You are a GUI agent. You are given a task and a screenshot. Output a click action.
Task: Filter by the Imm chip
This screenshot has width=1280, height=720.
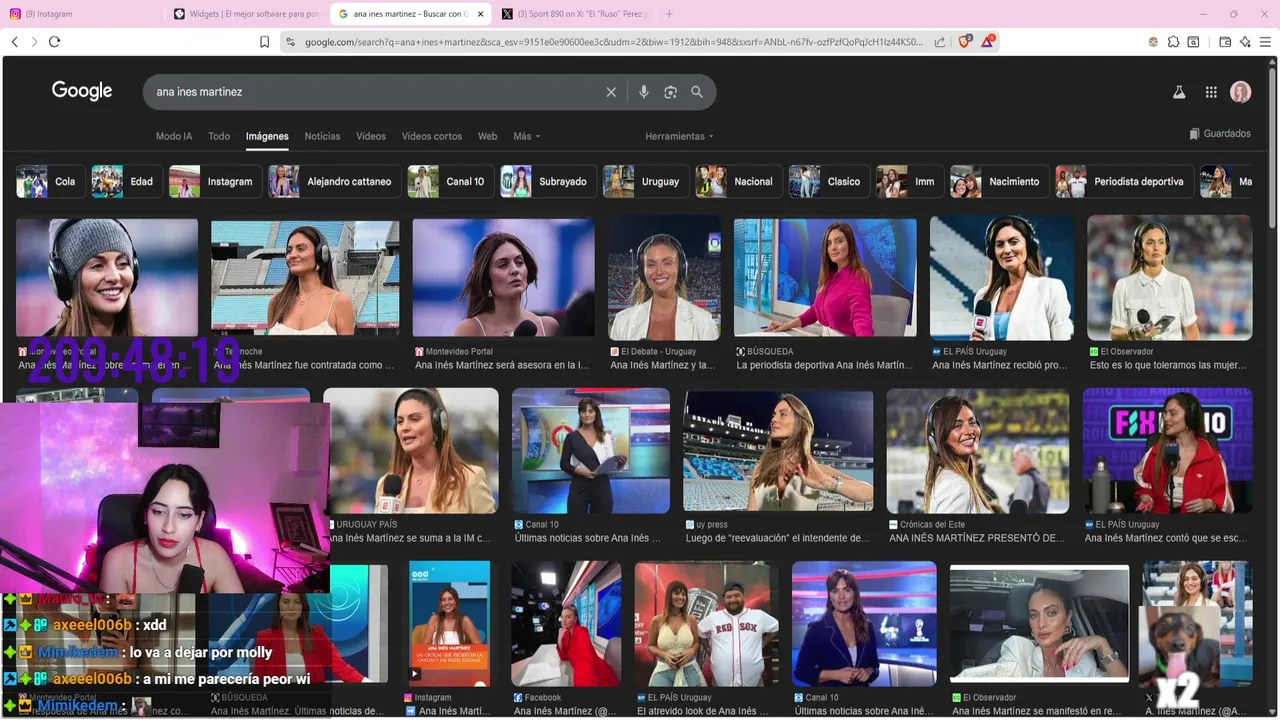(x=909, y=182)
